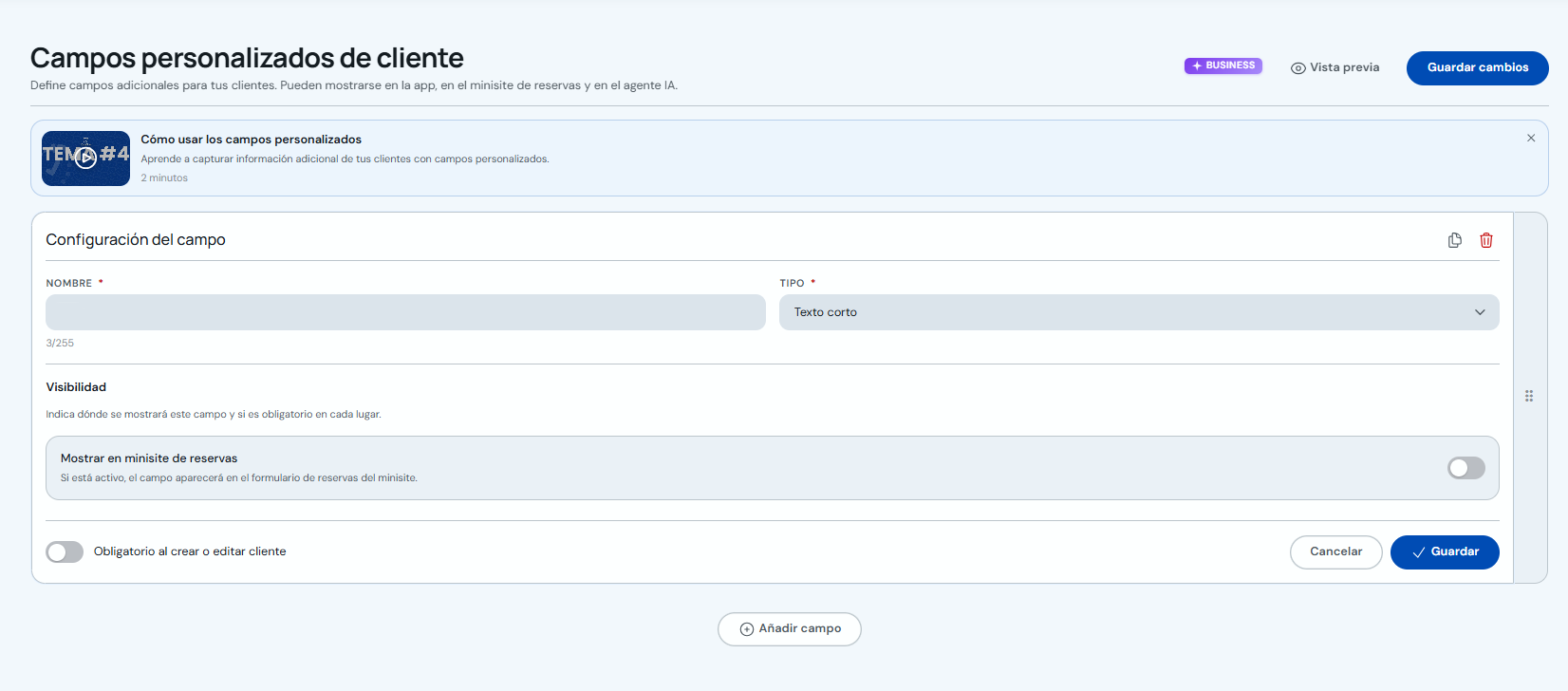
Task: Click Añadir campo button
Action: point(789,629)
